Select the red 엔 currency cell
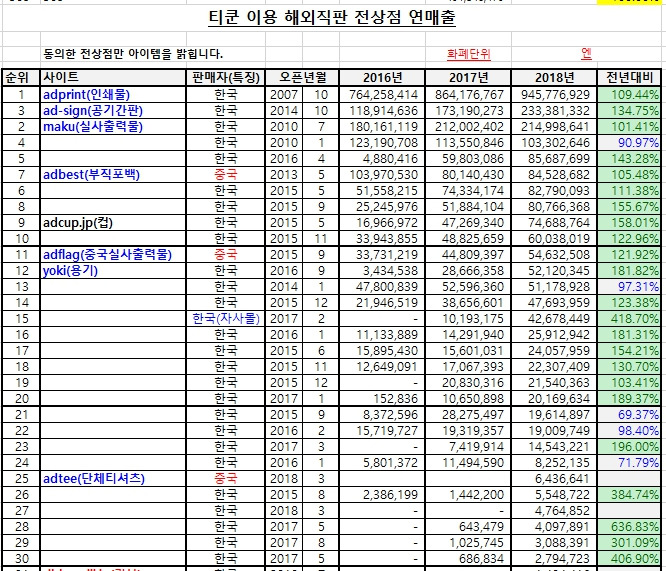The height and width of the screenshot is (571, 666). pos(586,54)
